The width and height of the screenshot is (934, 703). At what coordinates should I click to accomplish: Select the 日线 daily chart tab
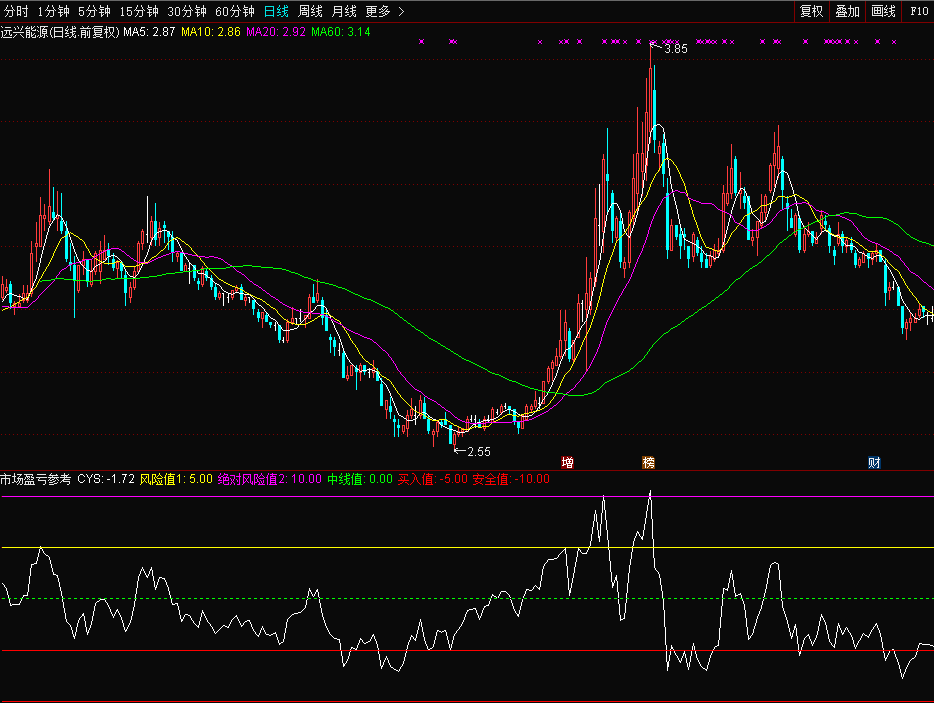coord(276,11)
